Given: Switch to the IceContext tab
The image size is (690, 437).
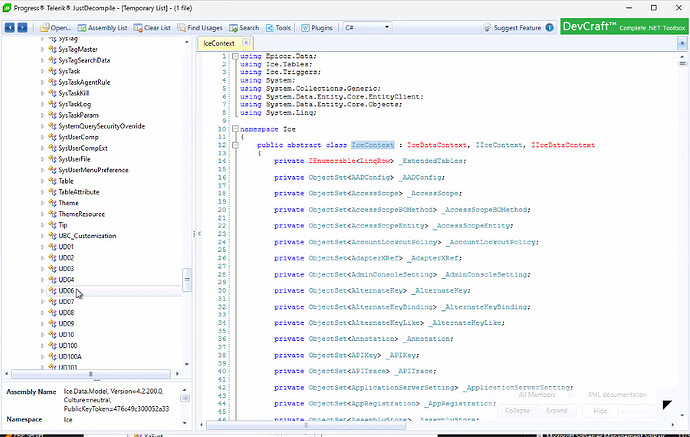Looking at the screenshot, I should [219, 43].
